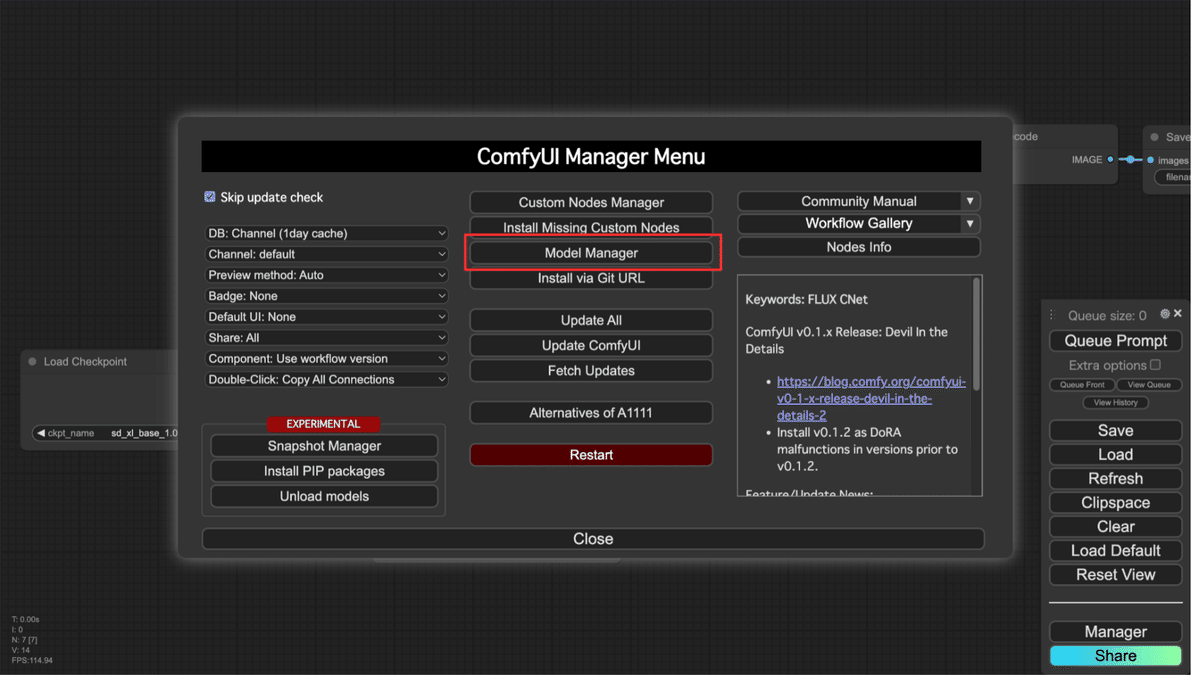Click the red Restart button
This screenshot has width=1200, height=675.
coord(591,454)
